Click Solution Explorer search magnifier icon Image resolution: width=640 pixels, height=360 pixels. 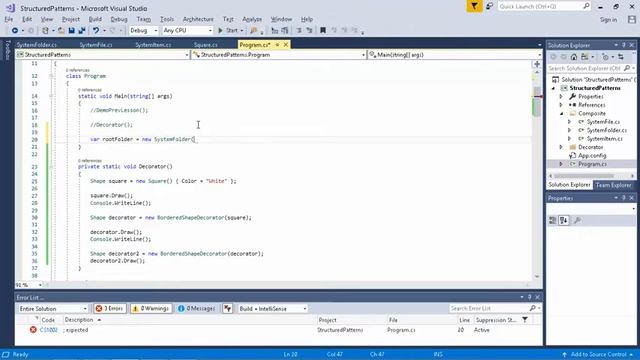coord(627,68)
